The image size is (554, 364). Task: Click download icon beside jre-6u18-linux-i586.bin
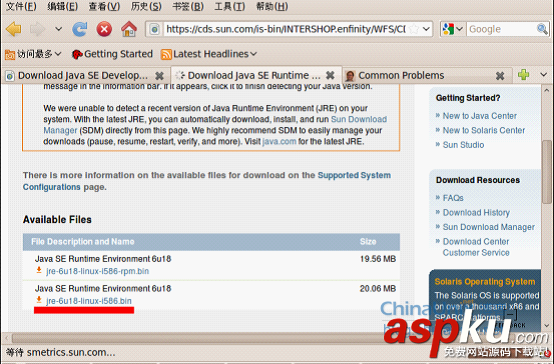[39, 300]
